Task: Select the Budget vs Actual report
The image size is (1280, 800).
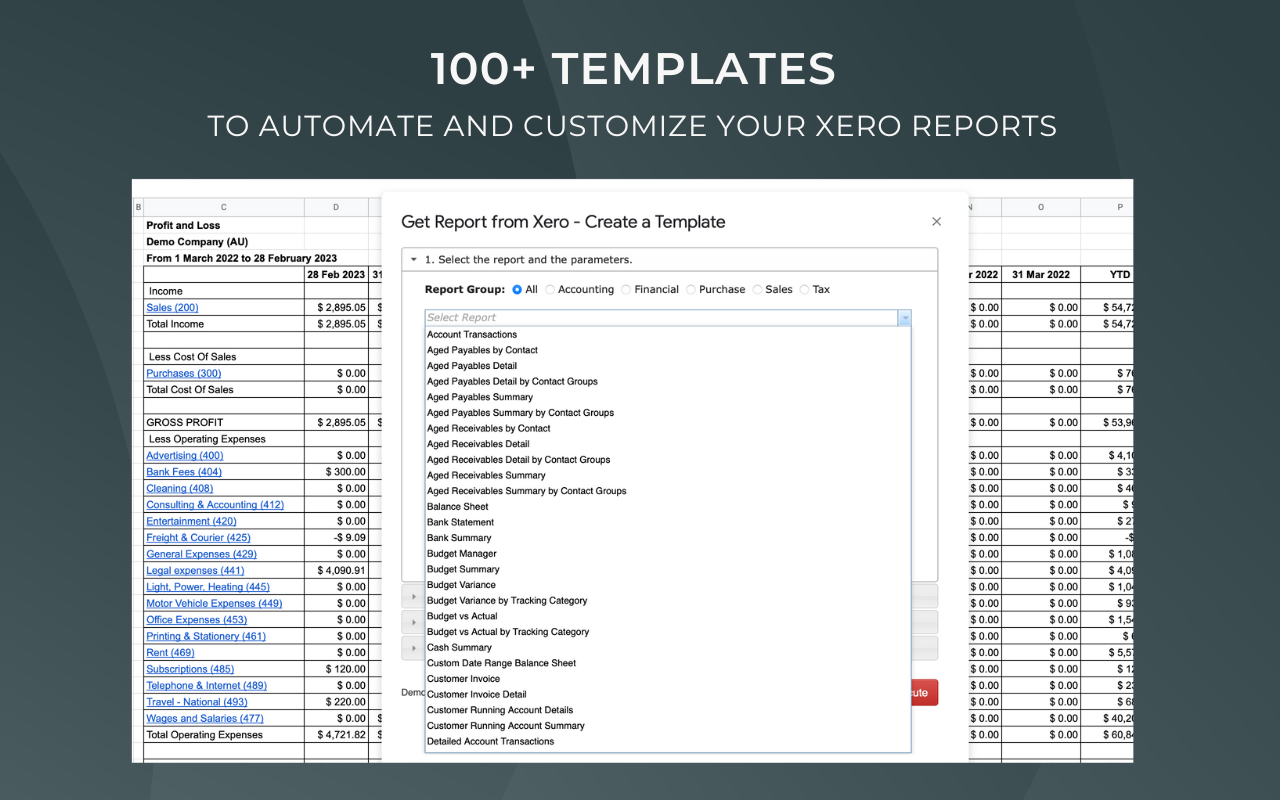Action: [668, 617]
